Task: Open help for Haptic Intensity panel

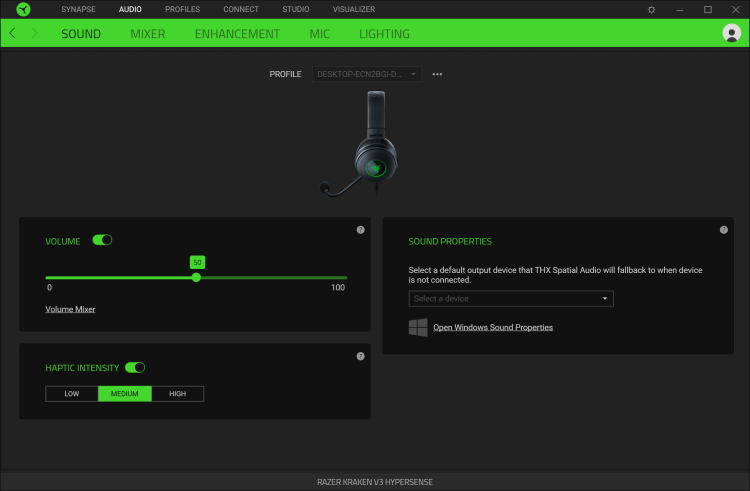Action: point(360,356)
